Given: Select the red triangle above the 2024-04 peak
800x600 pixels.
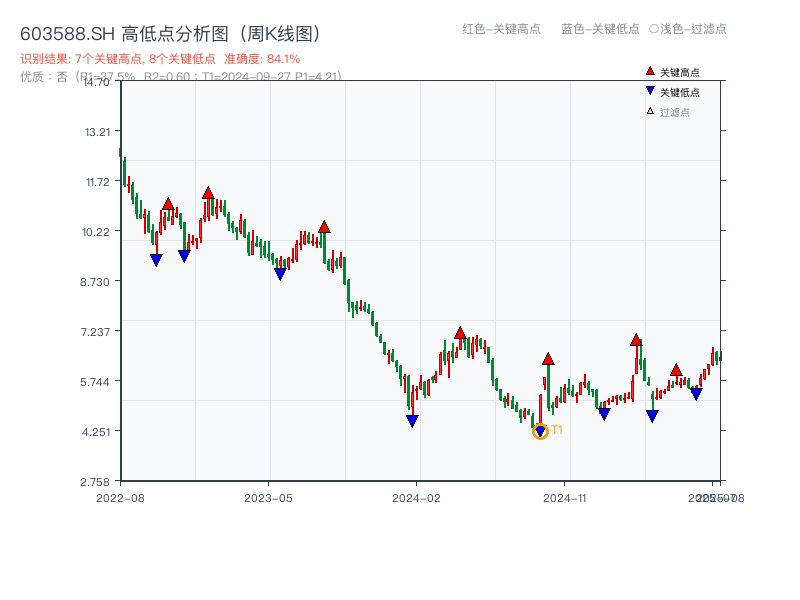Looking at the screenshot, I should tap(458, 330).
